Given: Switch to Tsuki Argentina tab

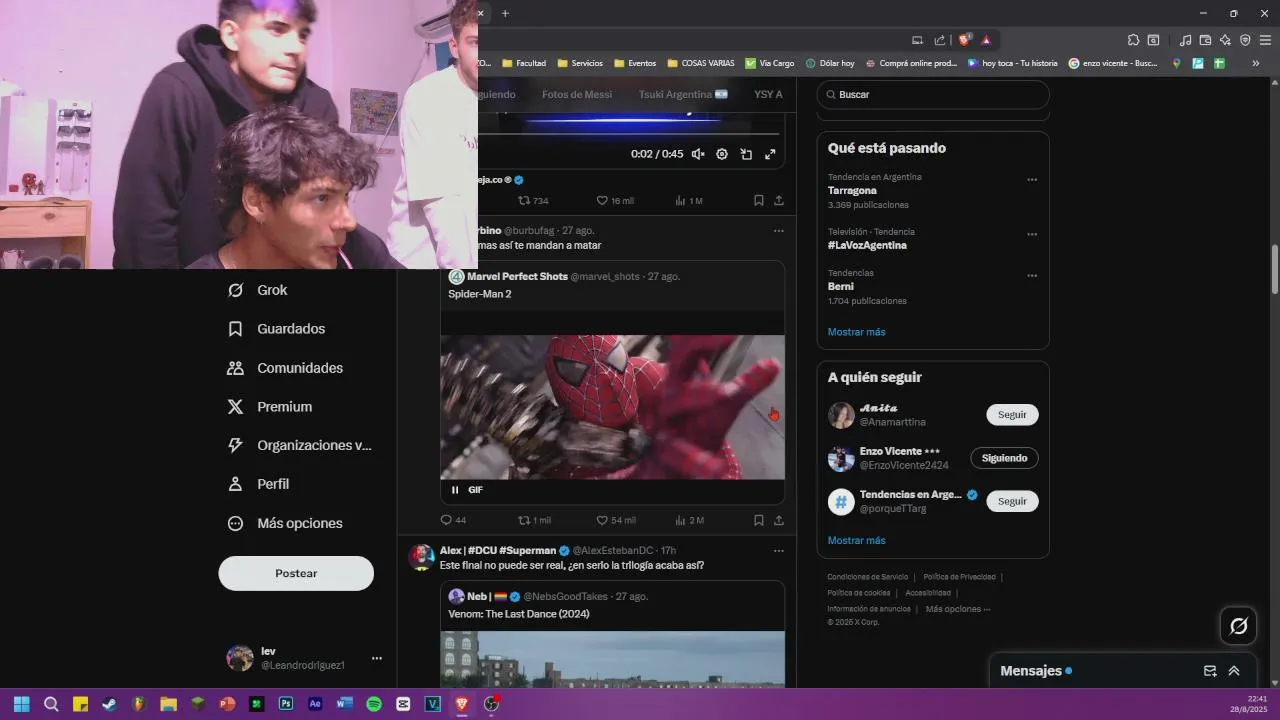Looking at the screenshot, I should (683, 94).
